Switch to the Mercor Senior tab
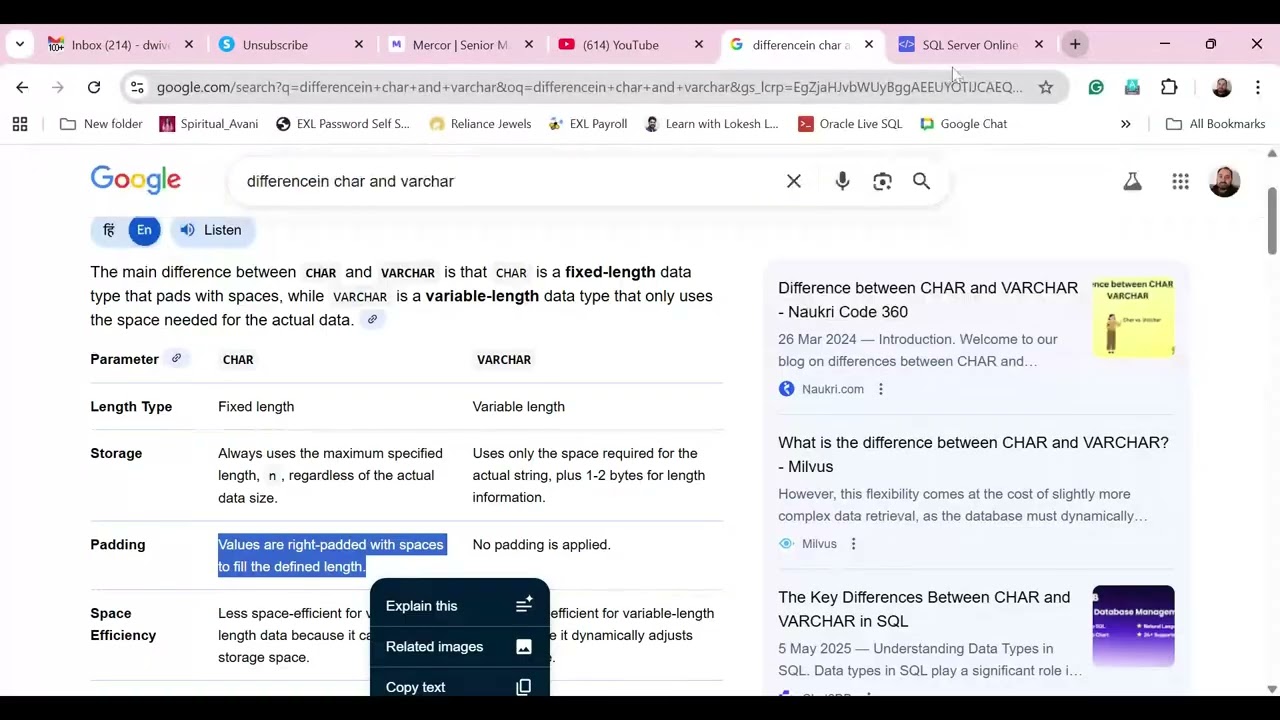This screenshot has height=720, width=1280. pyautogui.click(x=460, y=45)
